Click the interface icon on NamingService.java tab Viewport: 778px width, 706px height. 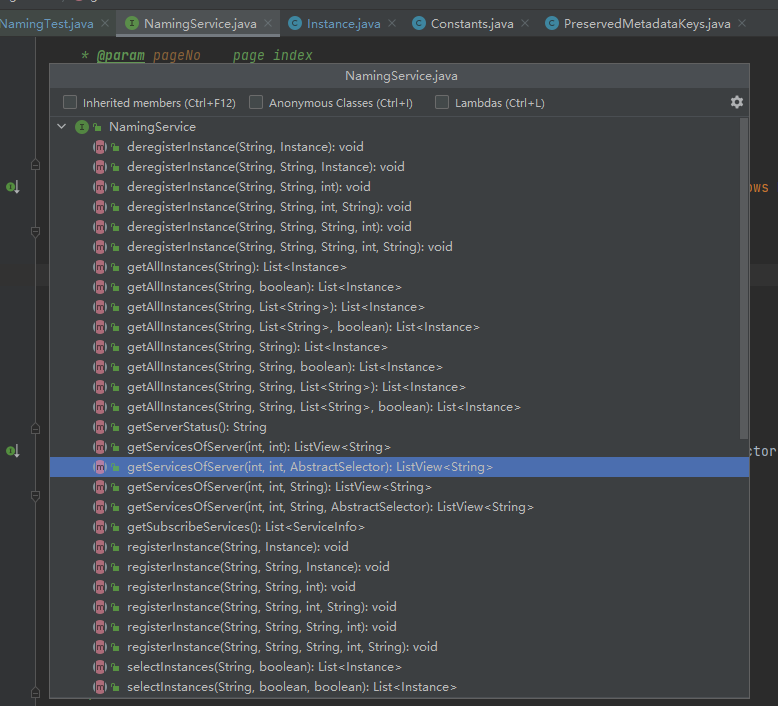(132, 23)
